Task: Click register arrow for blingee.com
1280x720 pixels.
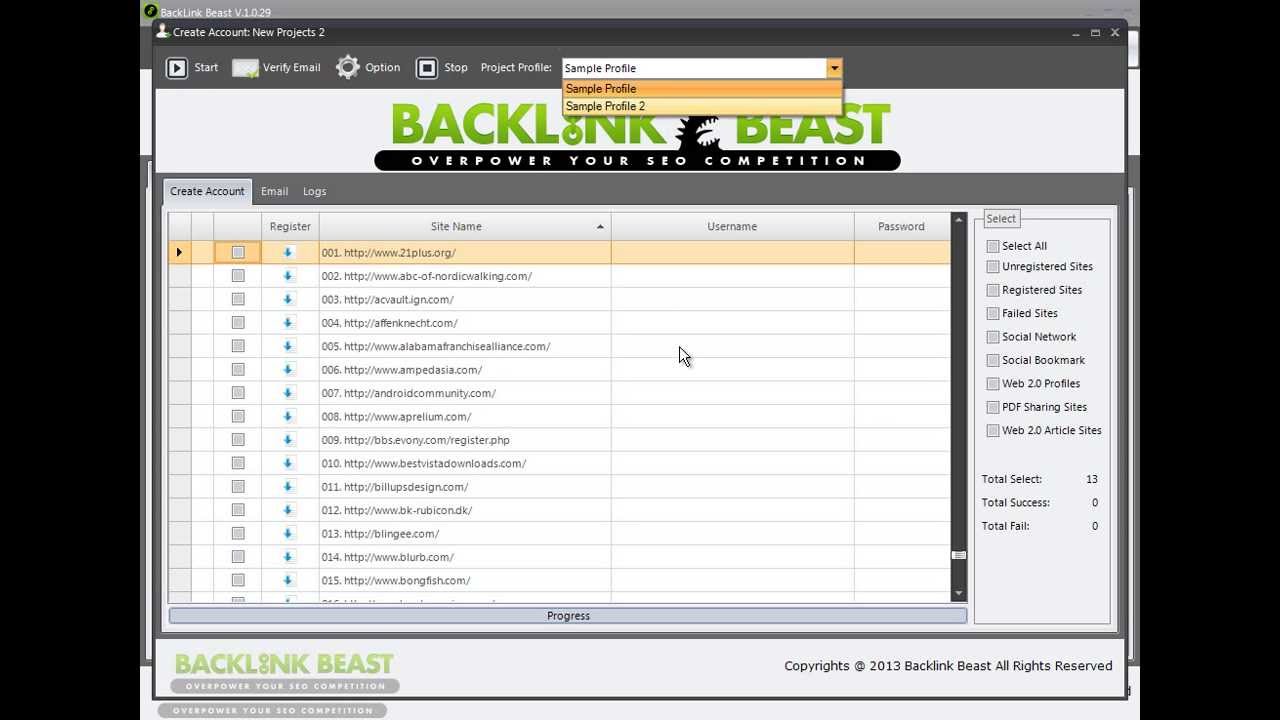Action: [288, 533]
